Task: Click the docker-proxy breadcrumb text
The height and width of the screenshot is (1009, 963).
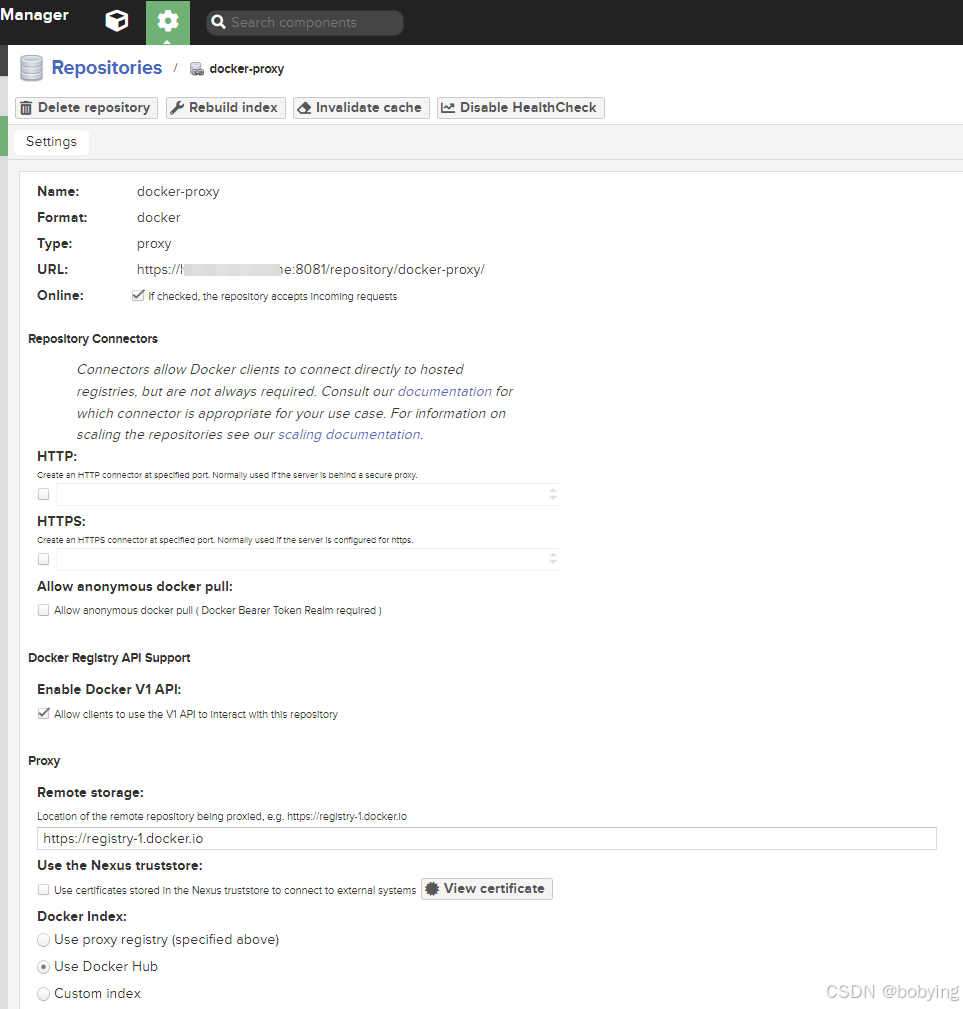Action: point(246,69)
